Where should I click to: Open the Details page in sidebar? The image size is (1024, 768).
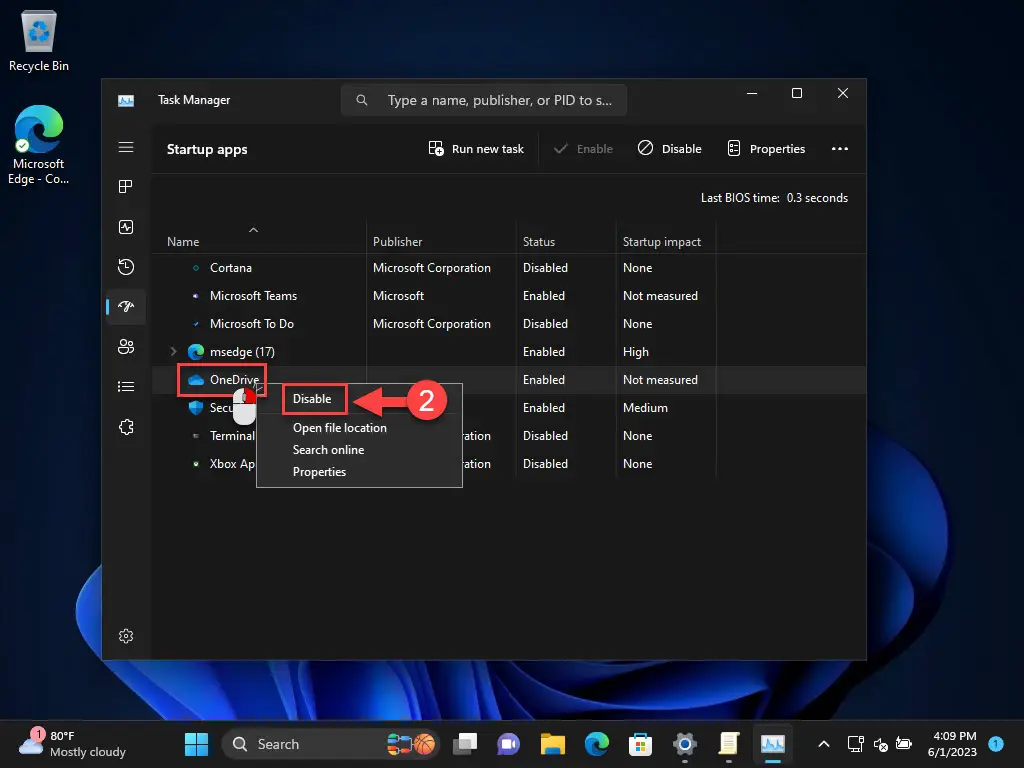point(126,387)
